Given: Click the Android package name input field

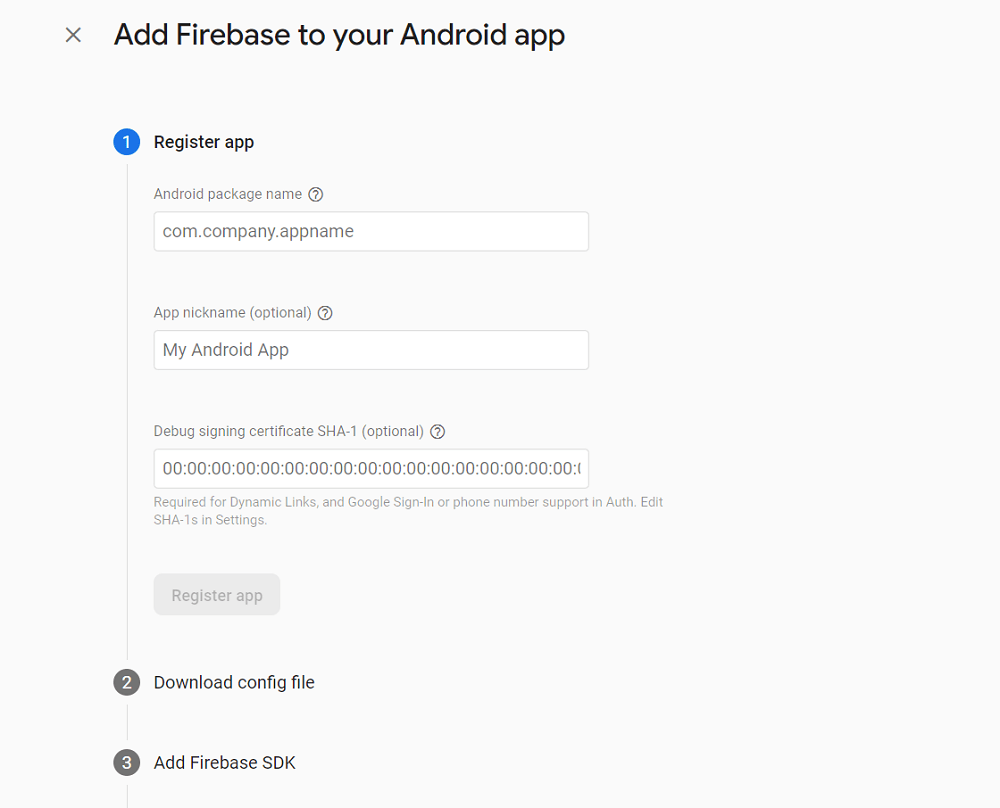Looking at the screenshot, I should [x=370, y=231].
